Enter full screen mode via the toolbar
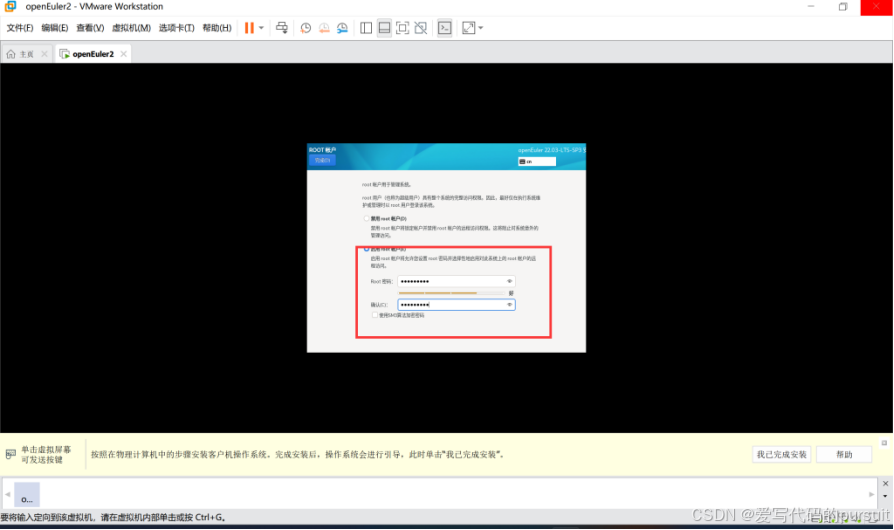 click(403, 28)
